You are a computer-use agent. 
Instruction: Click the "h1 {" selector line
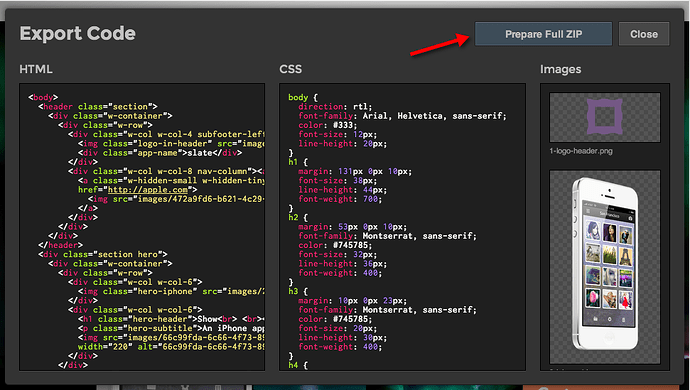click(298, 162)
